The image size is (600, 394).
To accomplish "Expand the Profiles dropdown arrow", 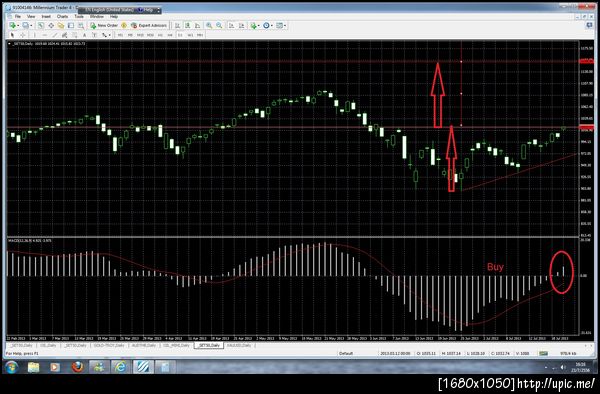I will click(31, 26).
